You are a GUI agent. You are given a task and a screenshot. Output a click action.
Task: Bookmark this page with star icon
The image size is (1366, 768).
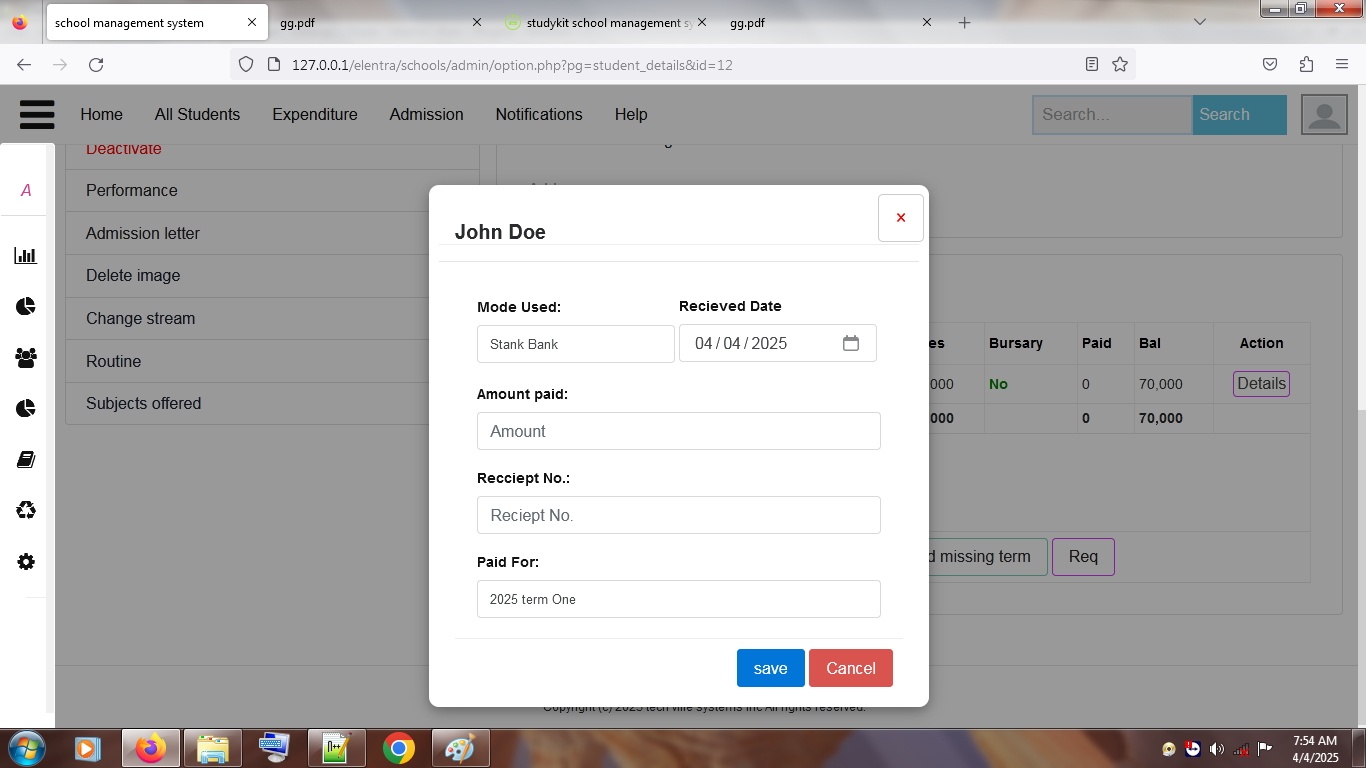[1120, 64]
